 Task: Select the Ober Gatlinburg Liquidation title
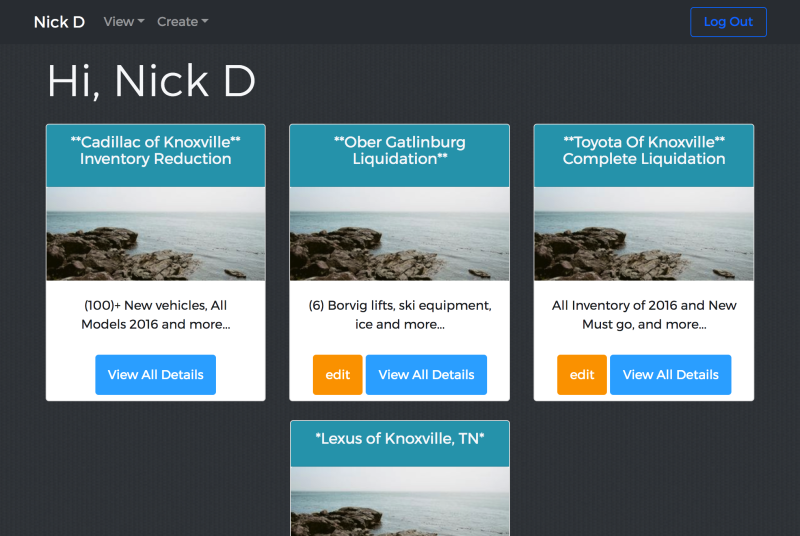(x=399, y=150)
